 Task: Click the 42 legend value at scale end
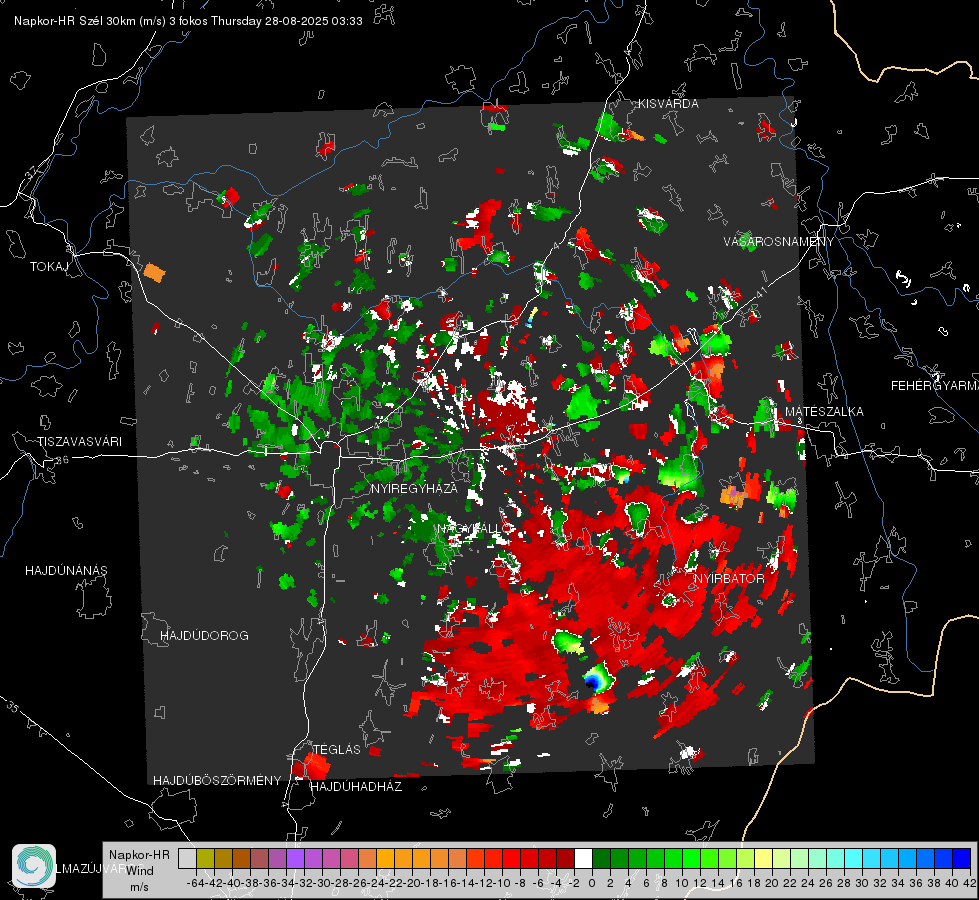point(969,883)
